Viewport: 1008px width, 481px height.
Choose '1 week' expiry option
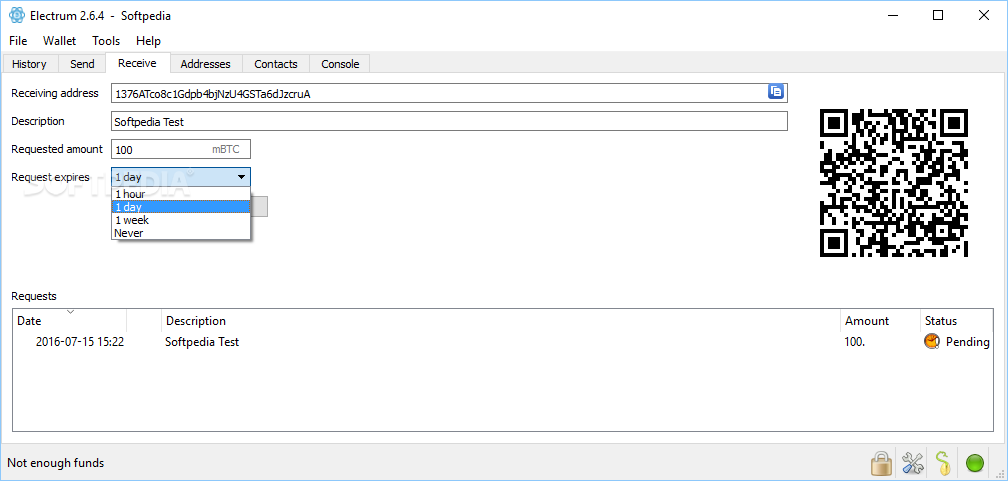pos(181,220)
